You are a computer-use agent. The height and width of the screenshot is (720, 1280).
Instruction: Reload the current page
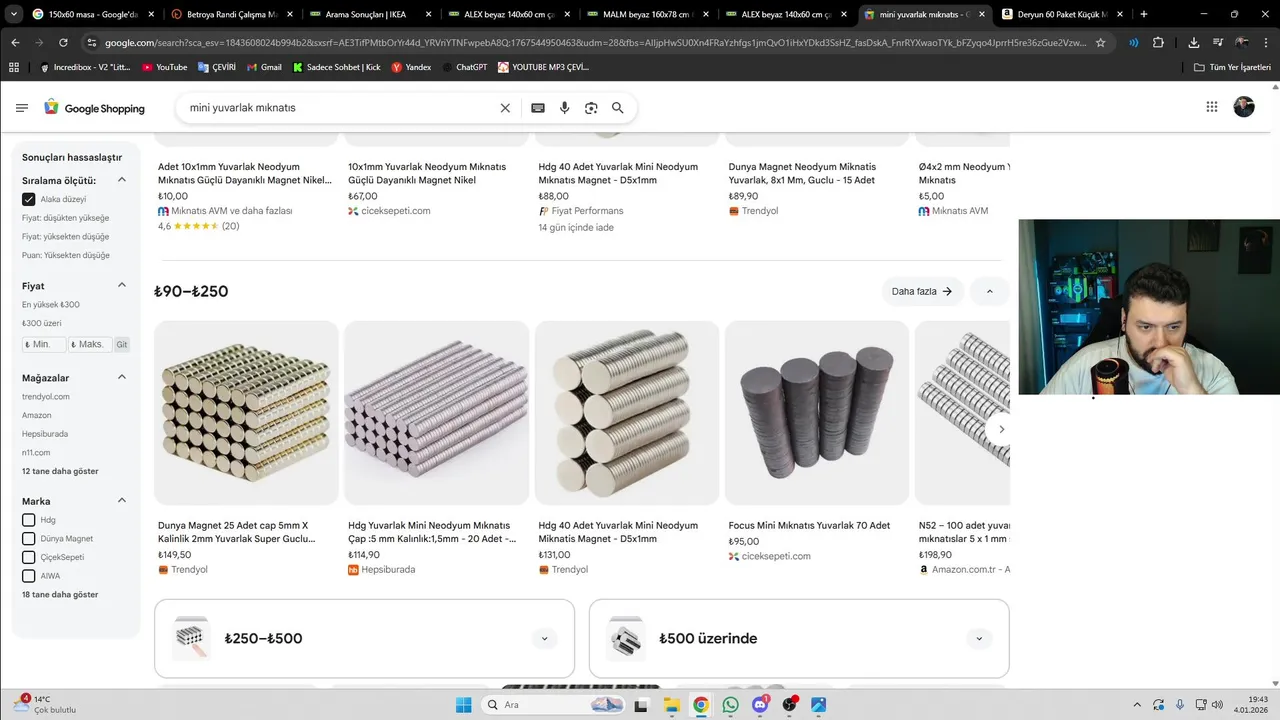63,43
